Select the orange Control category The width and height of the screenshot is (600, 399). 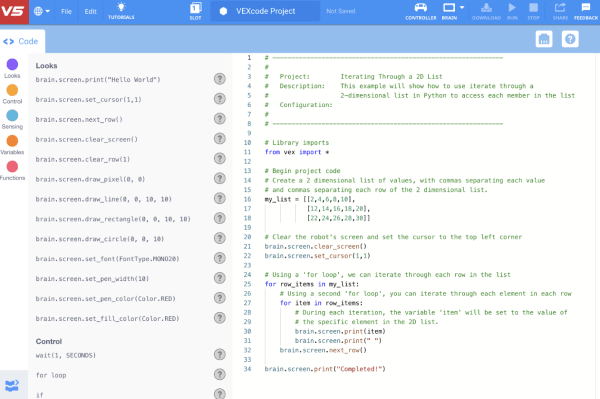[x=12, y=94]
